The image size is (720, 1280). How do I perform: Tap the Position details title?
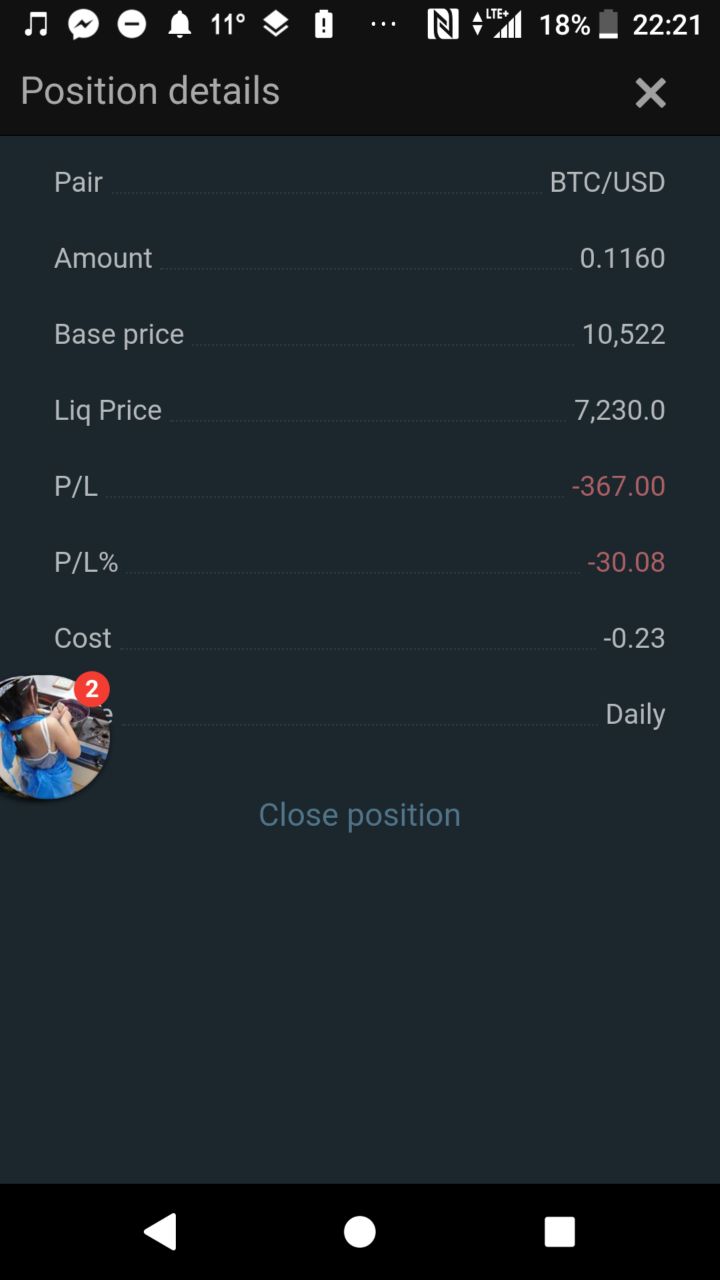(x=150, y=91)
